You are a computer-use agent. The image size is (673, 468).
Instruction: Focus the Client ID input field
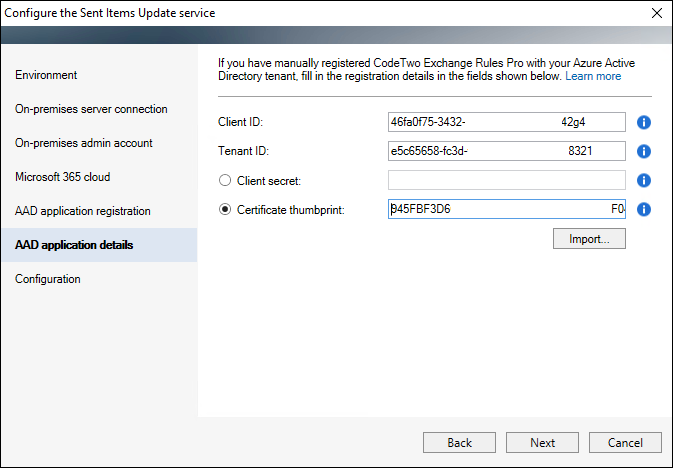(506, 122)
